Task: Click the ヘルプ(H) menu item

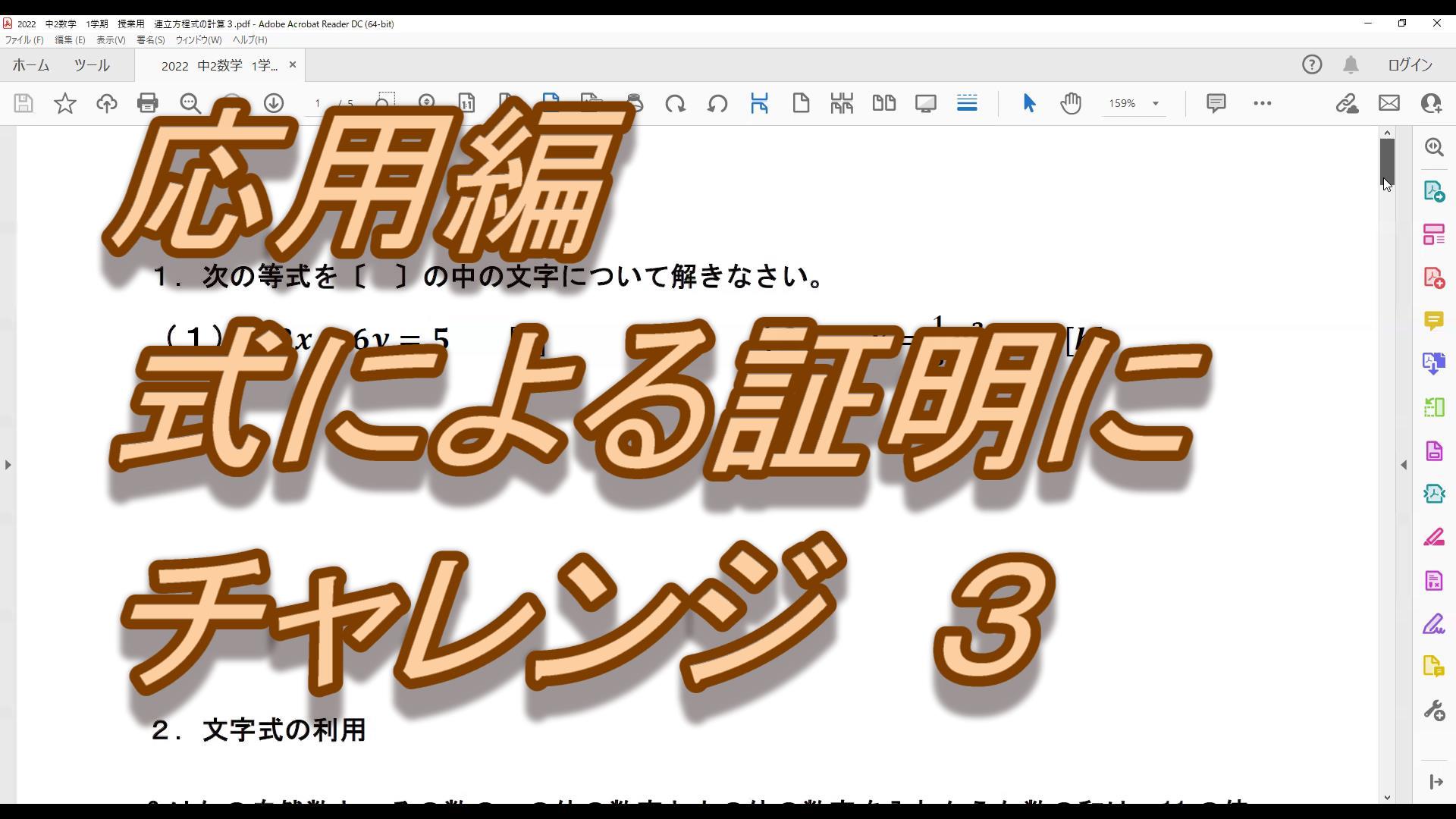Action: pos(247,40)
